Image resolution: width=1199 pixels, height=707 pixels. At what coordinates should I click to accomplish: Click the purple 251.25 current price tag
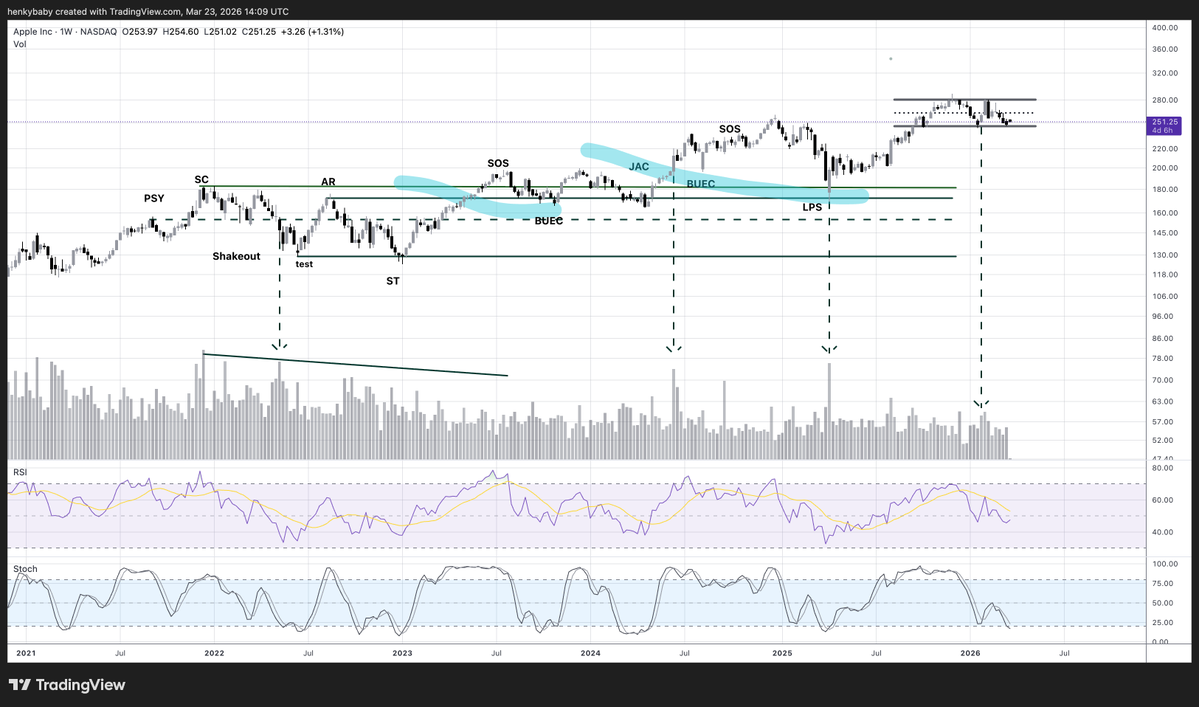click(1165, 122)
